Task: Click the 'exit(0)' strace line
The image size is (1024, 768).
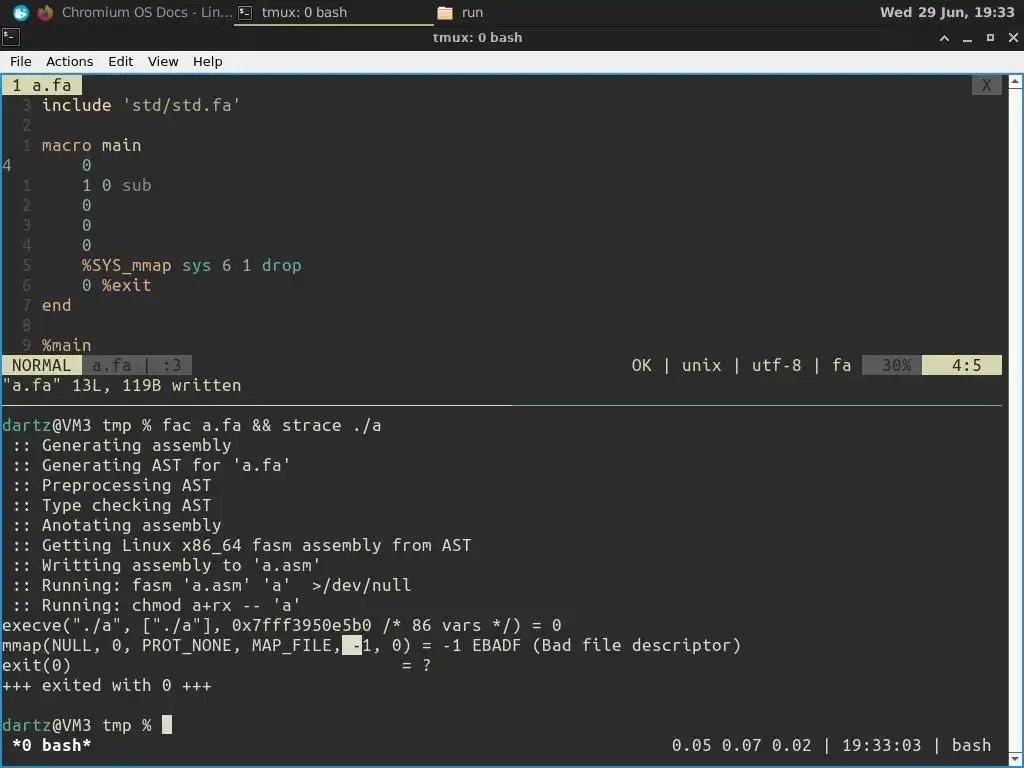Action: pos(216,665)
